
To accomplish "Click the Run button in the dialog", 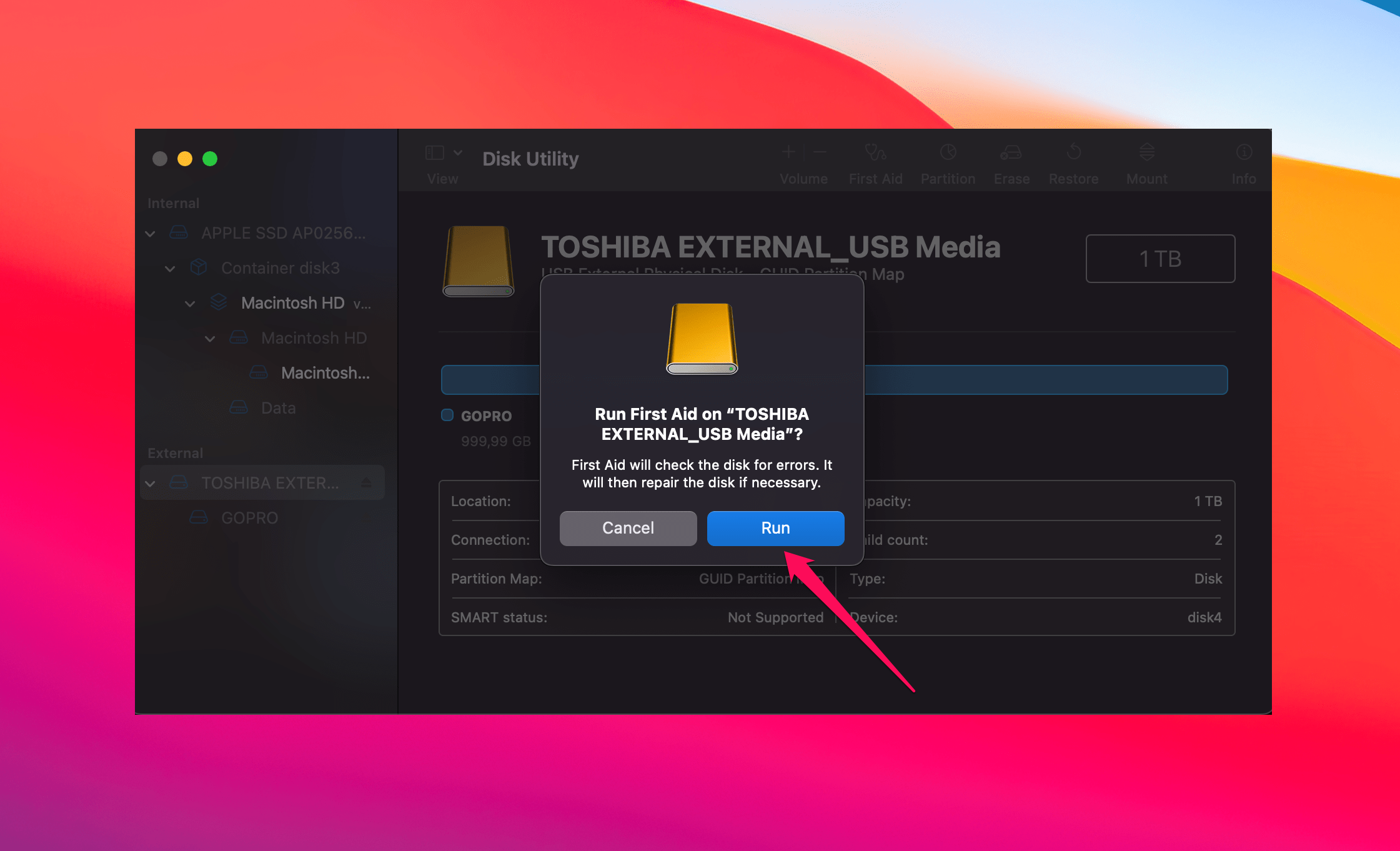I will [775, 528].
